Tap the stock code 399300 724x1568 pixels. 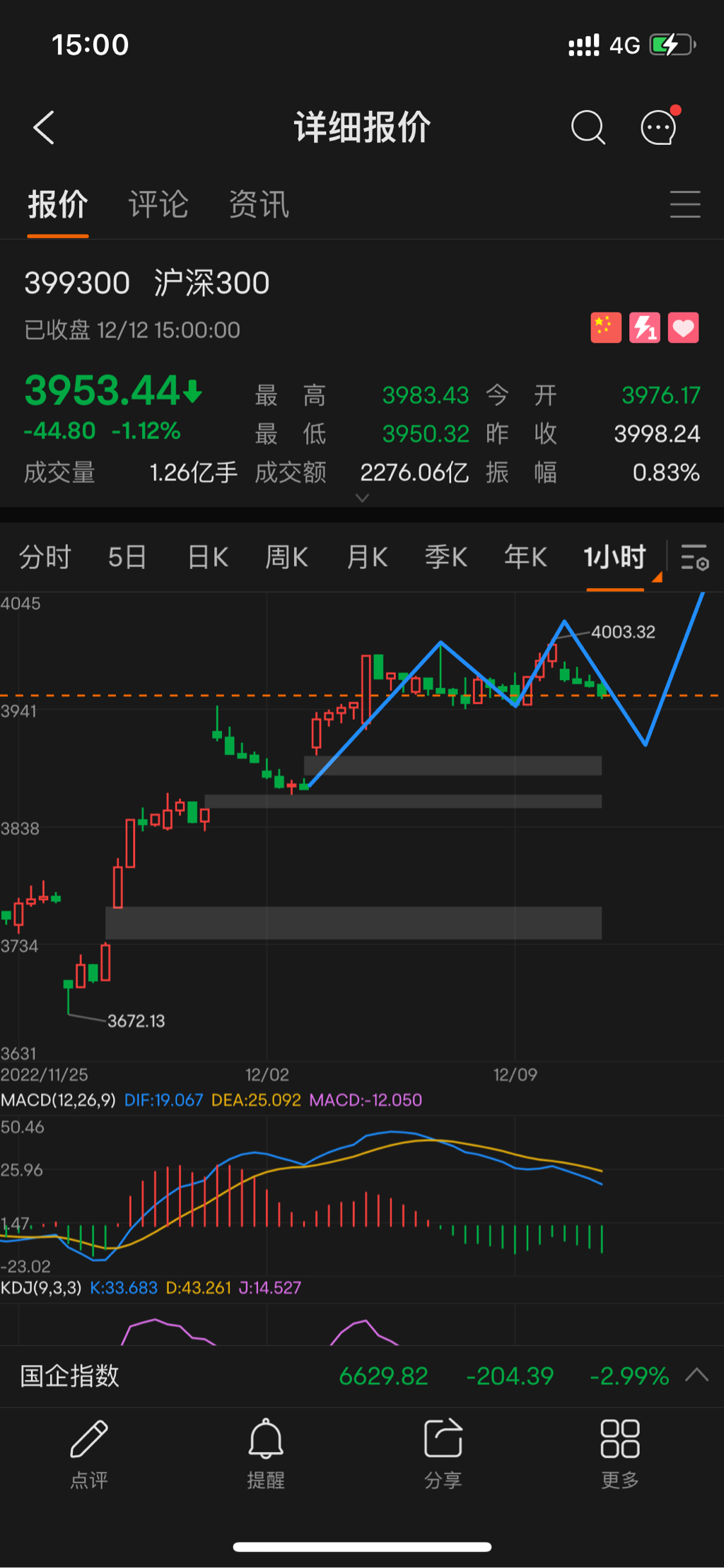[77, 283]
